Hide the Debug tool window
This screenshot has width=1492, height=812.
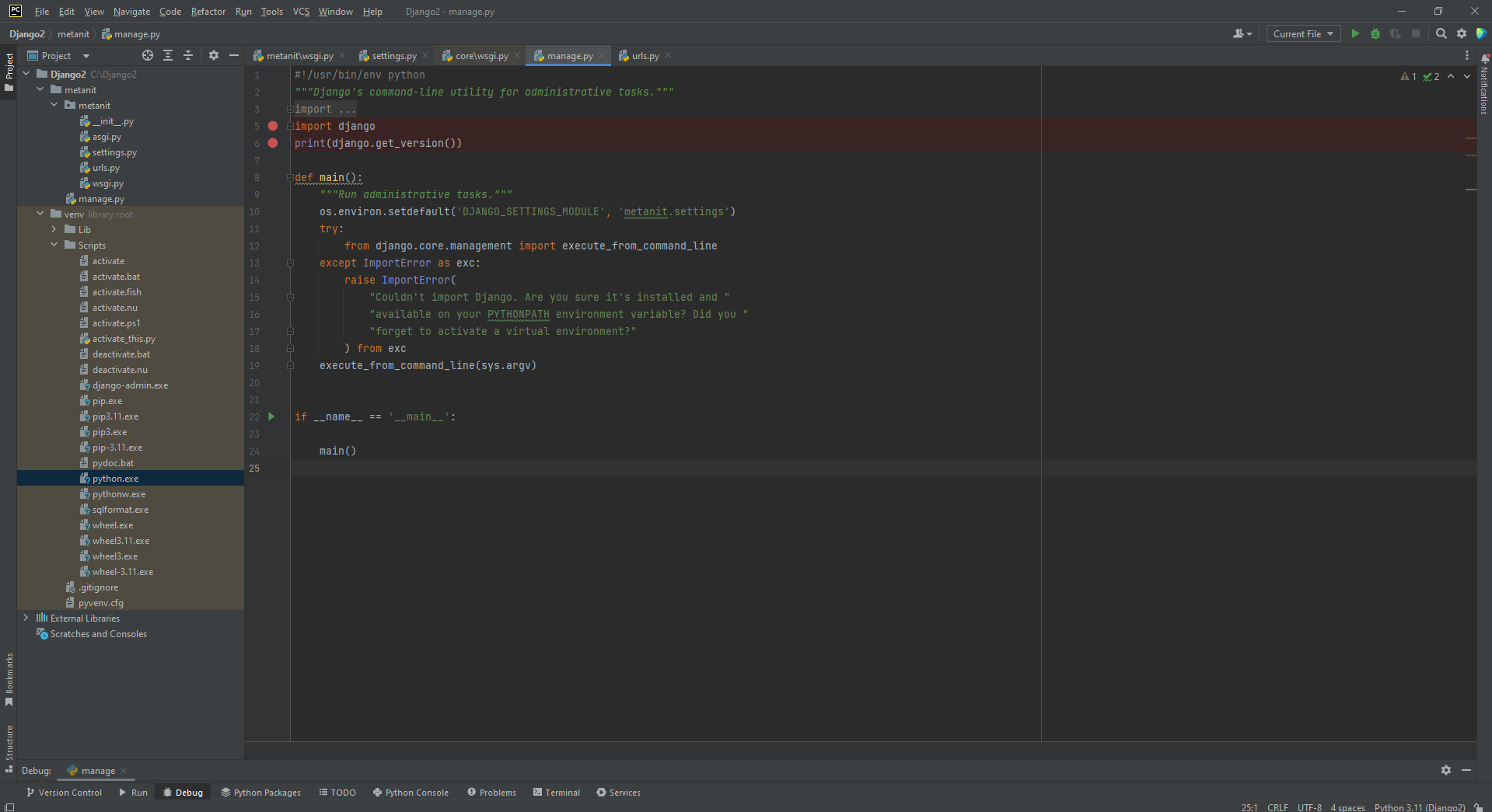1466,770
